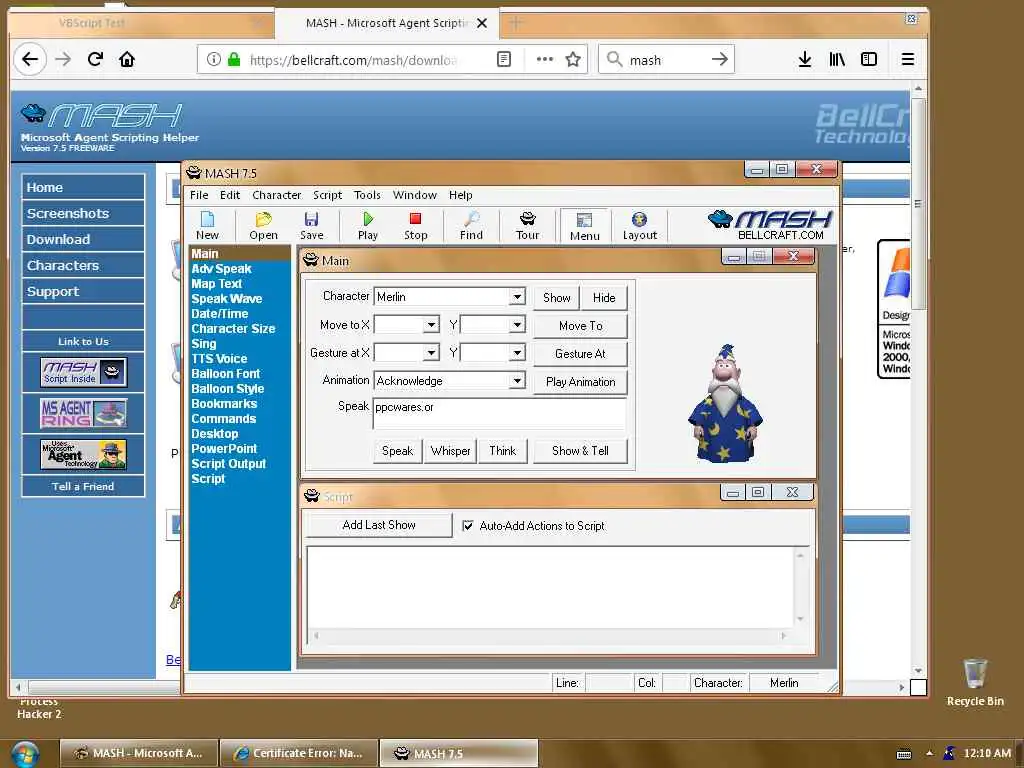Open the Find tool in MASH toolbar
Viewport: 1024px width, 768px height.
471,226
